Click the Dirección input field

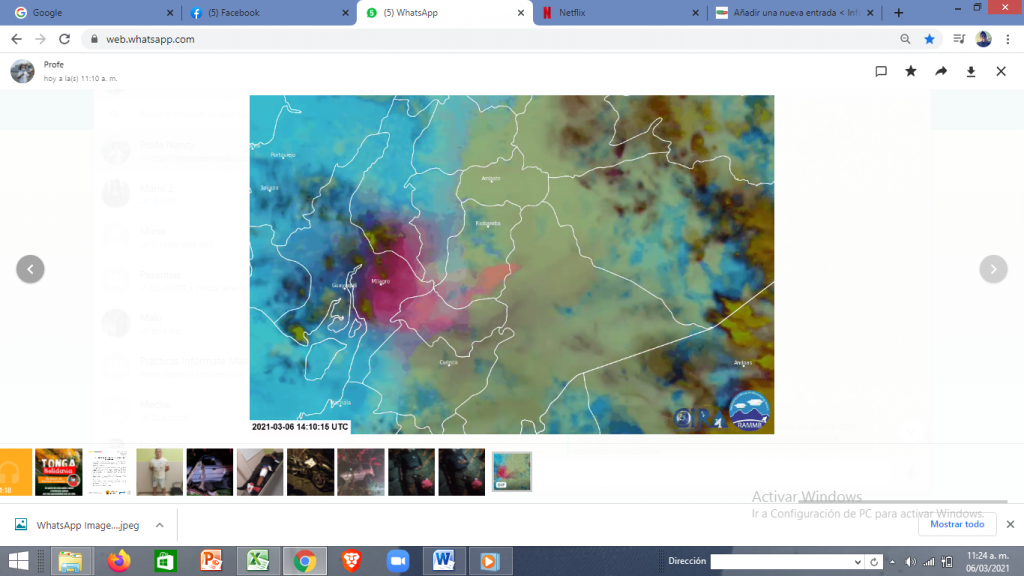tap(781, 562)
